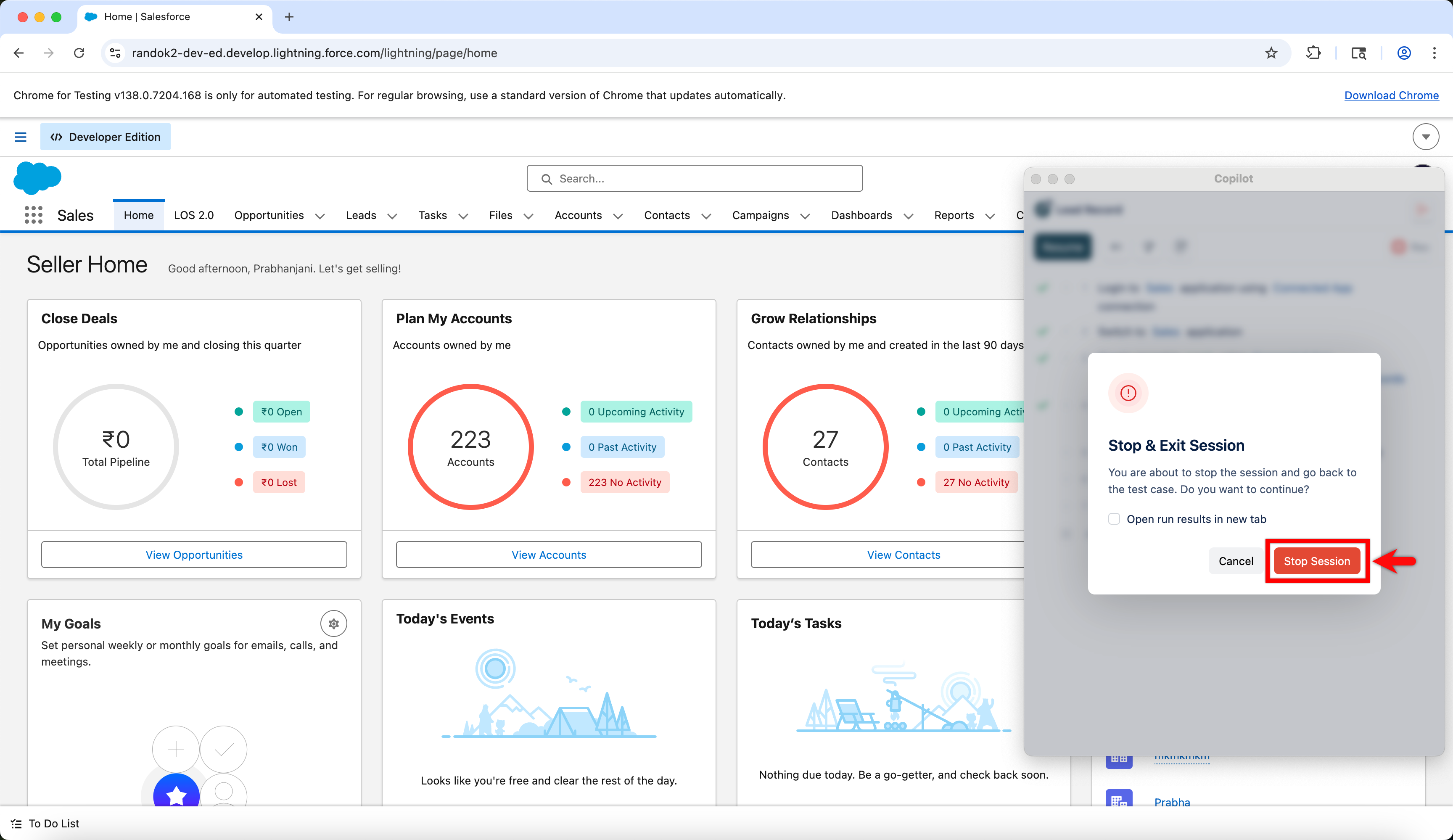This screenshot has height=840, width=1453.
Task: Click 0 Past Activity in Plan My Accounts
Action: [622, 447]
